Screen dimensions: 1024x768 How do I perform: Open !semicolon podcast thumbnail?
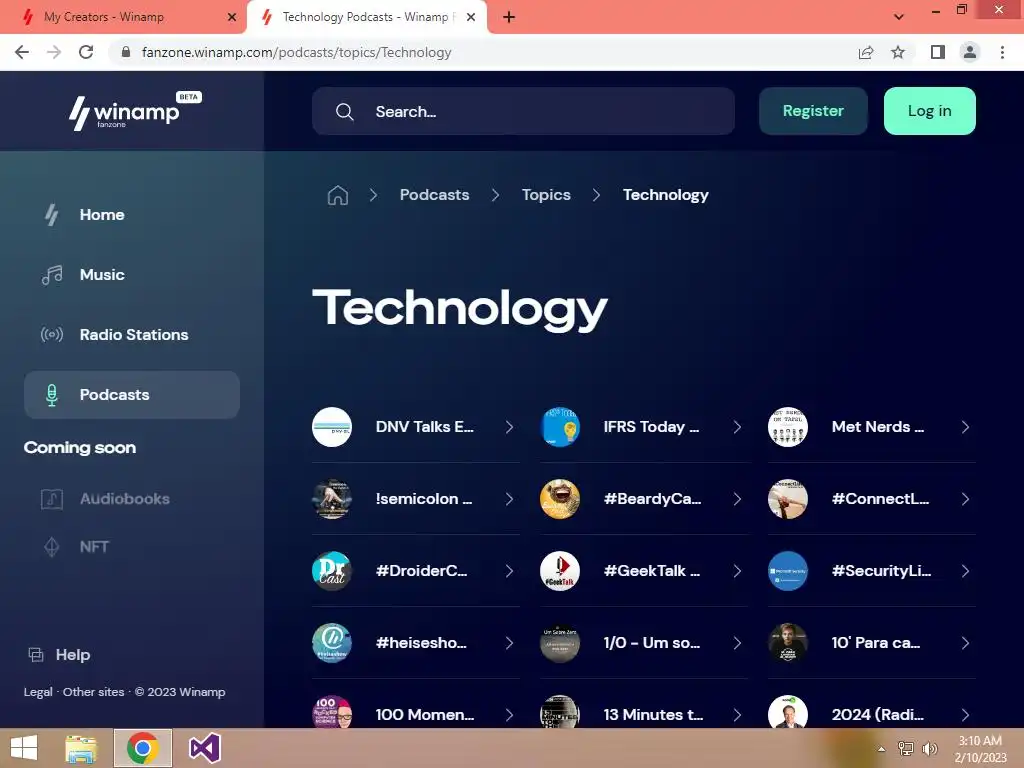pos(332,499)
